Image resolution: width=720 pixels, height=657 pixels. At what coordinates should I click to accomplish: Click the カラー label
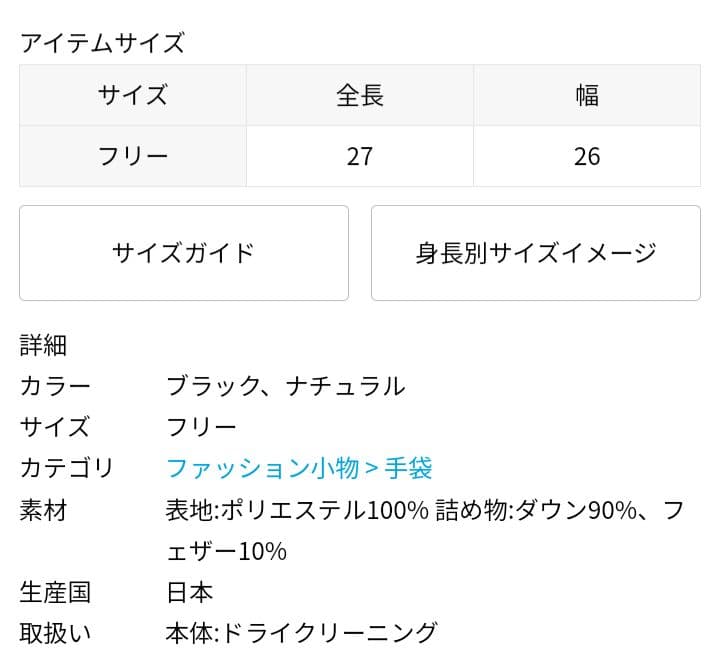[x=55, y=386]
